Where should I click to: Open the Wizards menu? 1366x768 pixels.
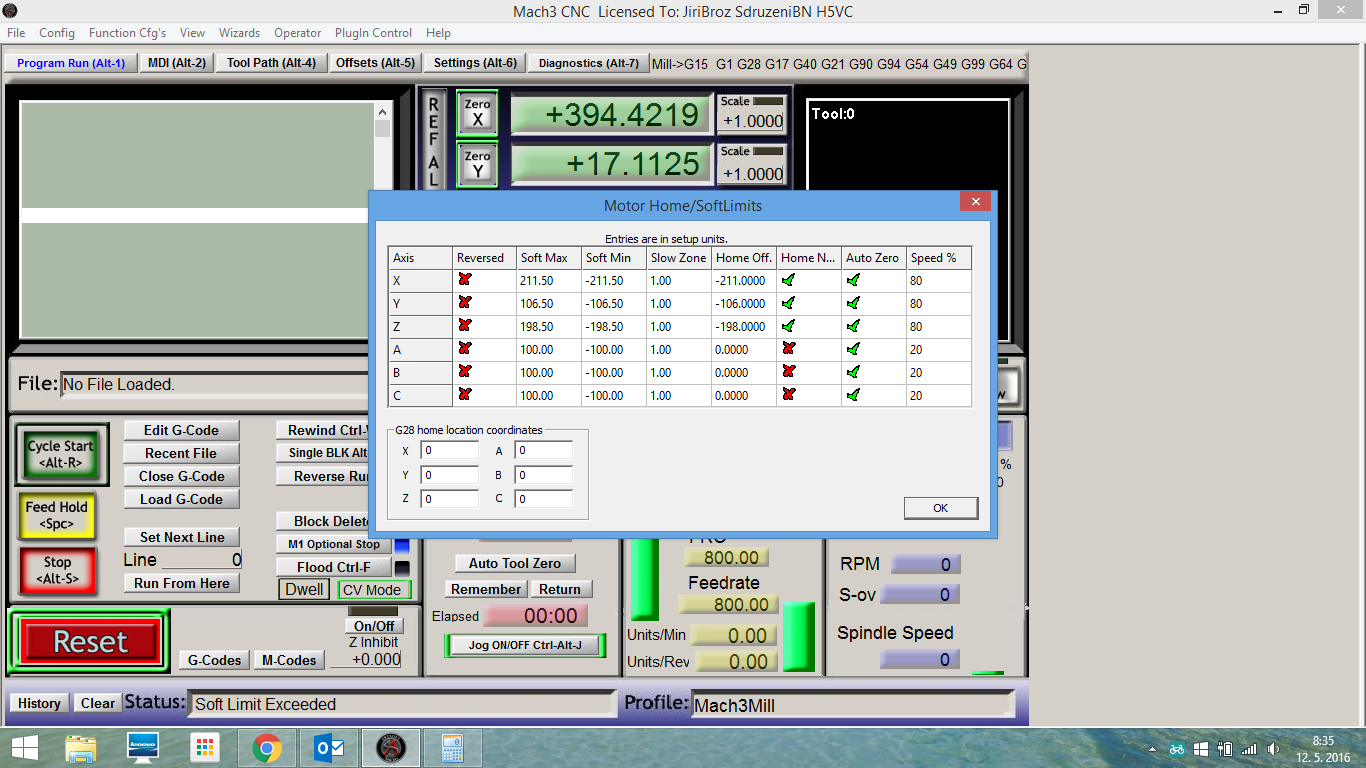[x=239, y=33]
